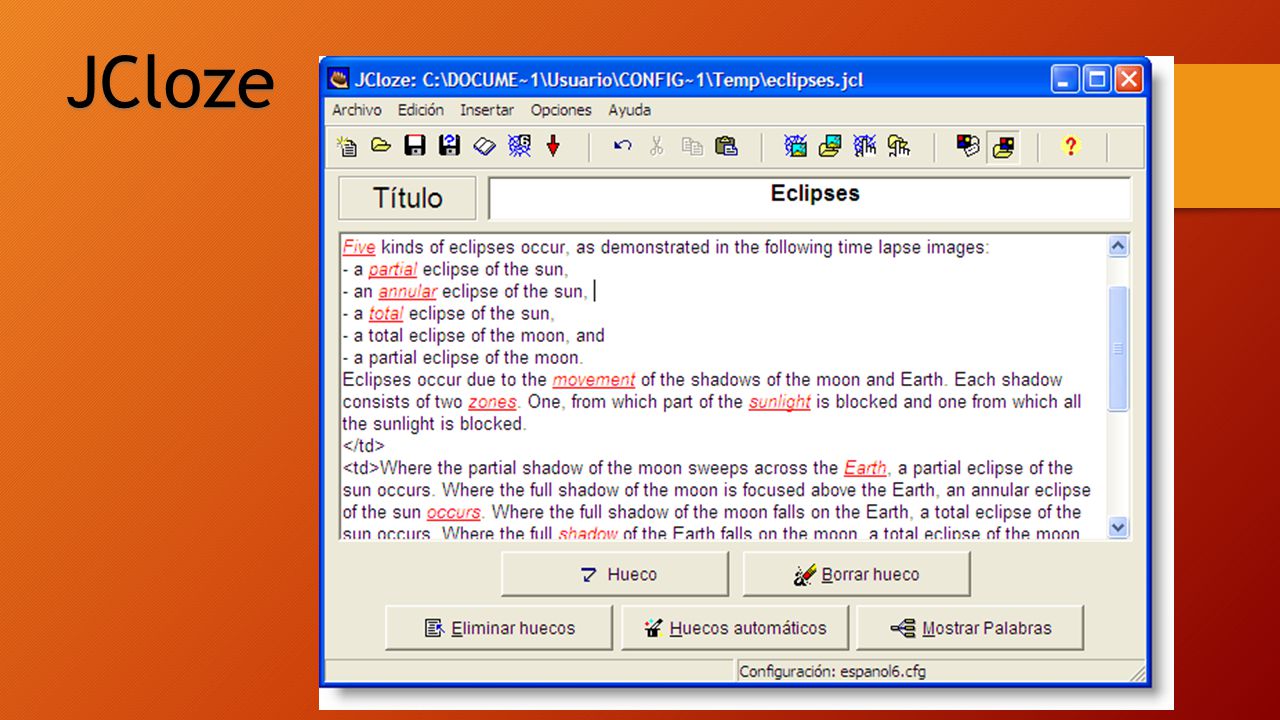Viewport: 1280px width, 720px height.
Task: Click the scroll down arrow of the text area
Action: (x=1119, y=527)
